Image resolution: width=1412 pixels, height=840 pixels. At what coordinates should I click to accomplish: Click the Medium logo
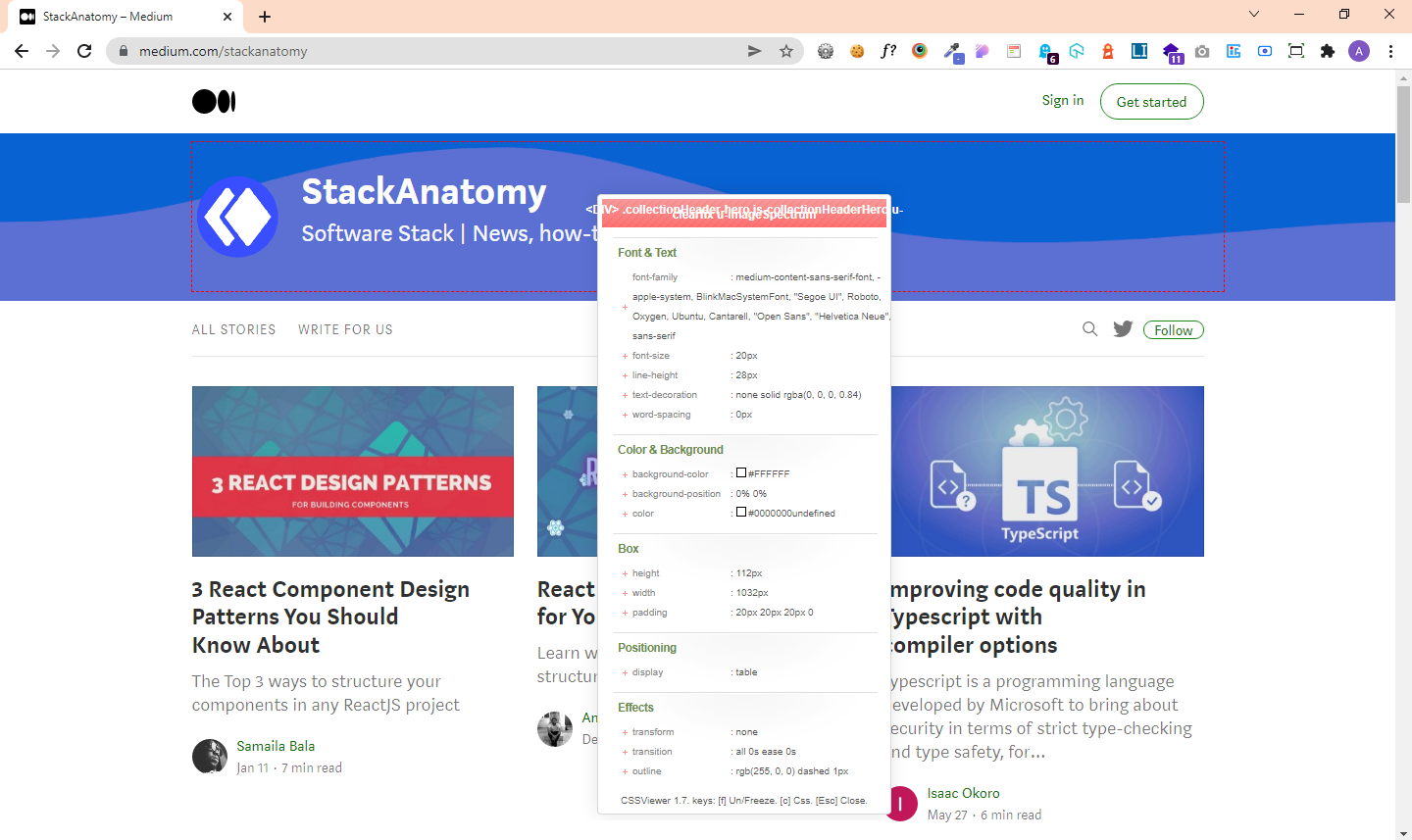click(x=214, y=101)
